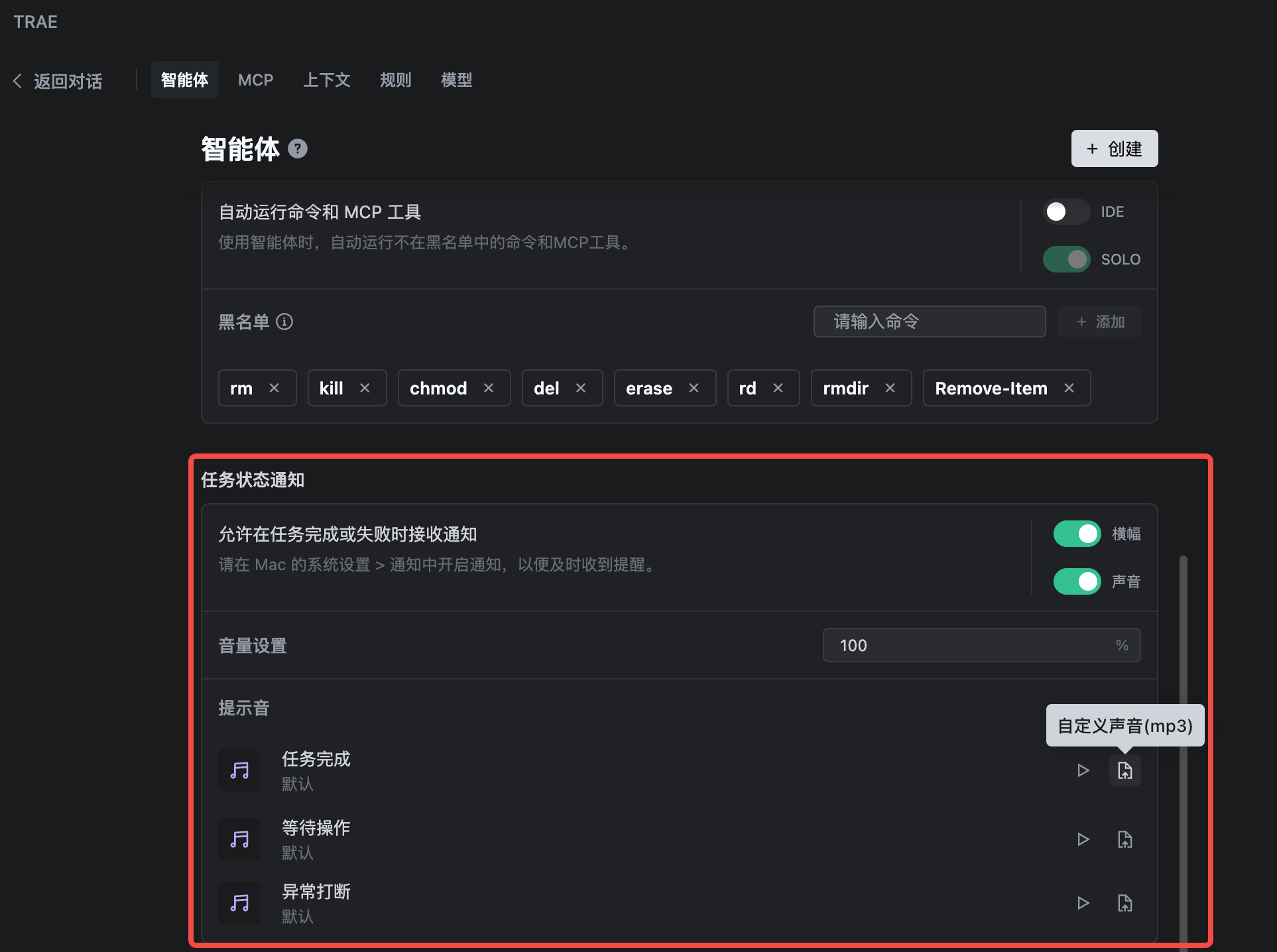Remove rm from the blacklist

click(x=275, y=388)
